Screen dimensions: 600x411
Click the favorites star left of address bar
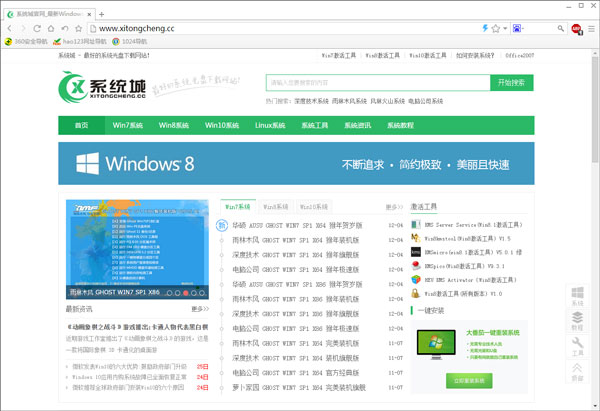pyautogui.click(x=78, y=28)
